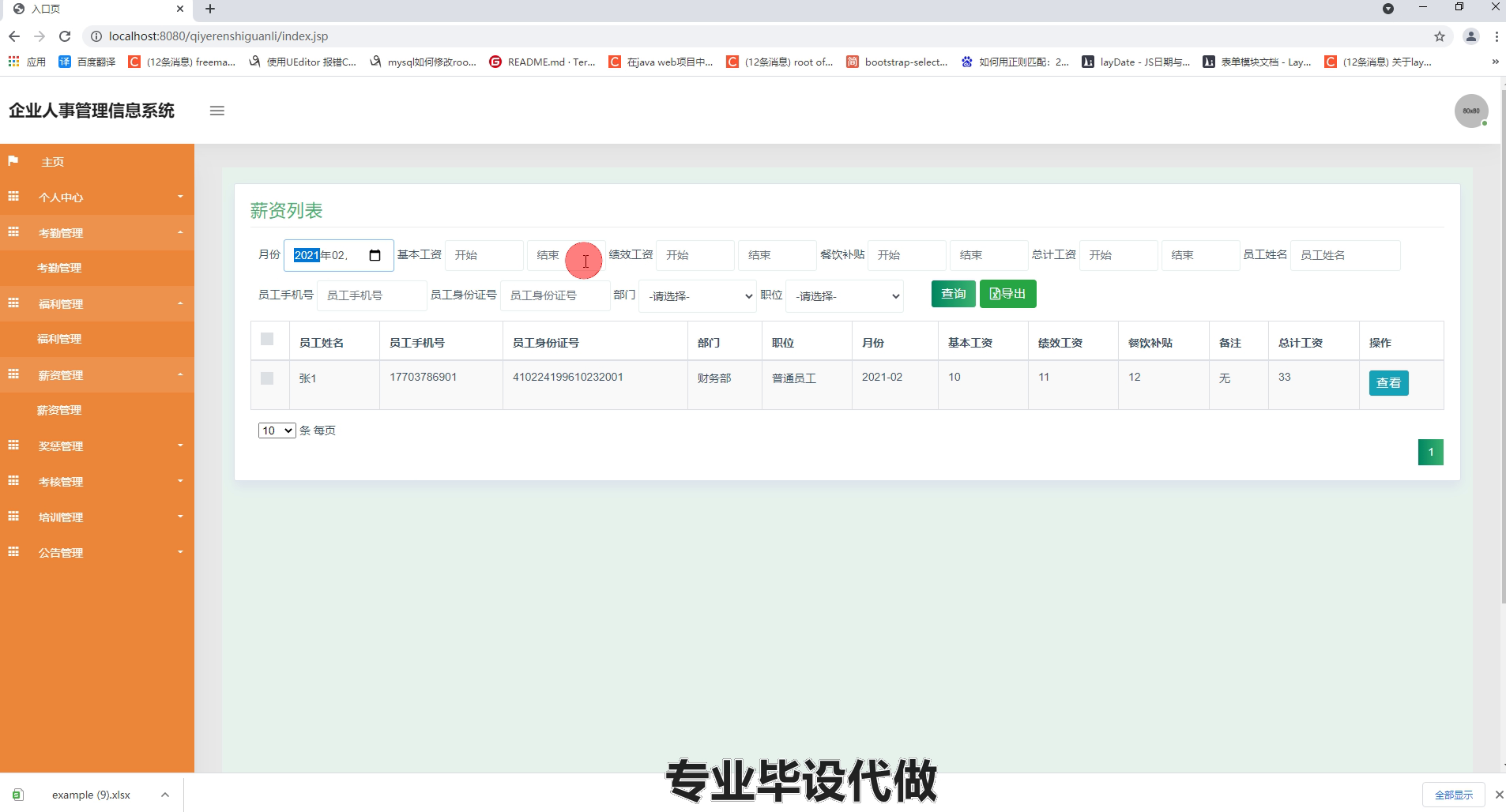
Task: Check the select-all checkbox in table header
Action: (x=267, y=339)
